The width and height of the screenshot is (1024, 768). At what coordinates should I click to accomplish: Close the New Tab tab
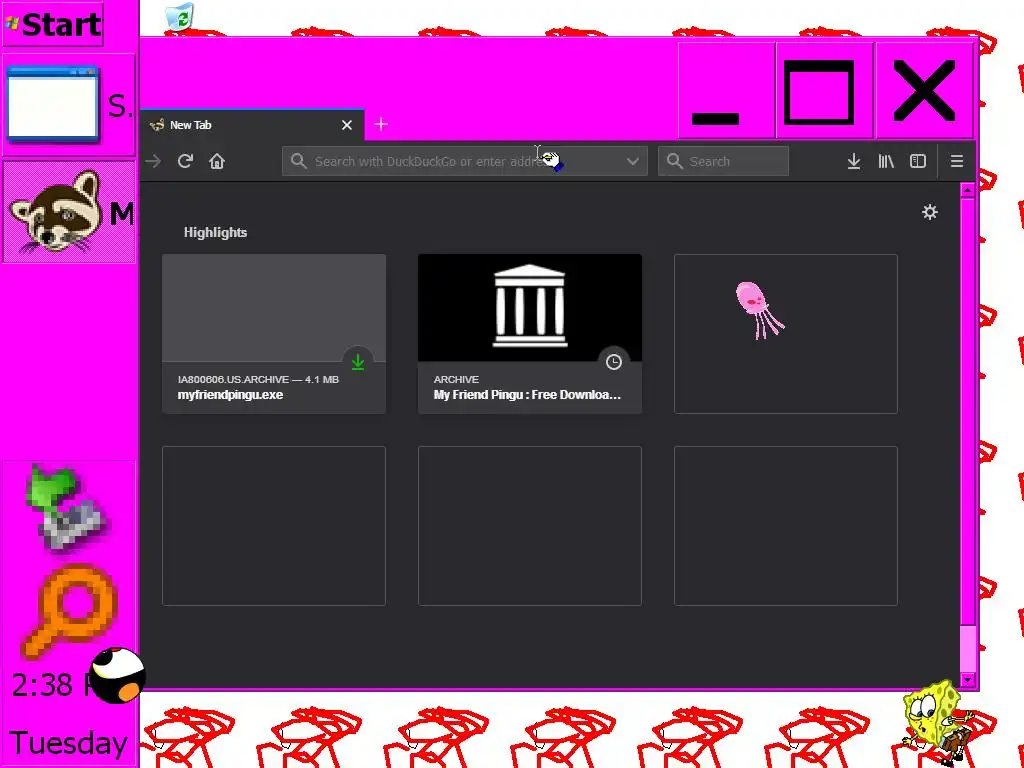(x=347, y=125)
